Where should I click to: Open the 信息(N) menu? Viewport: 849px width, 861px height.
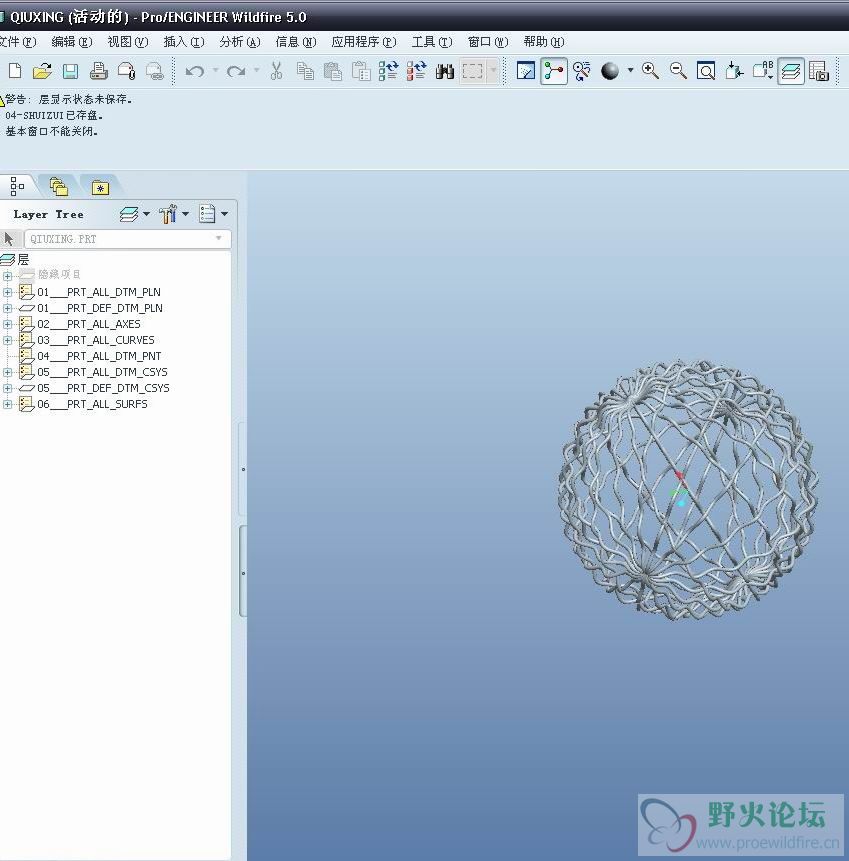(296, 42)
